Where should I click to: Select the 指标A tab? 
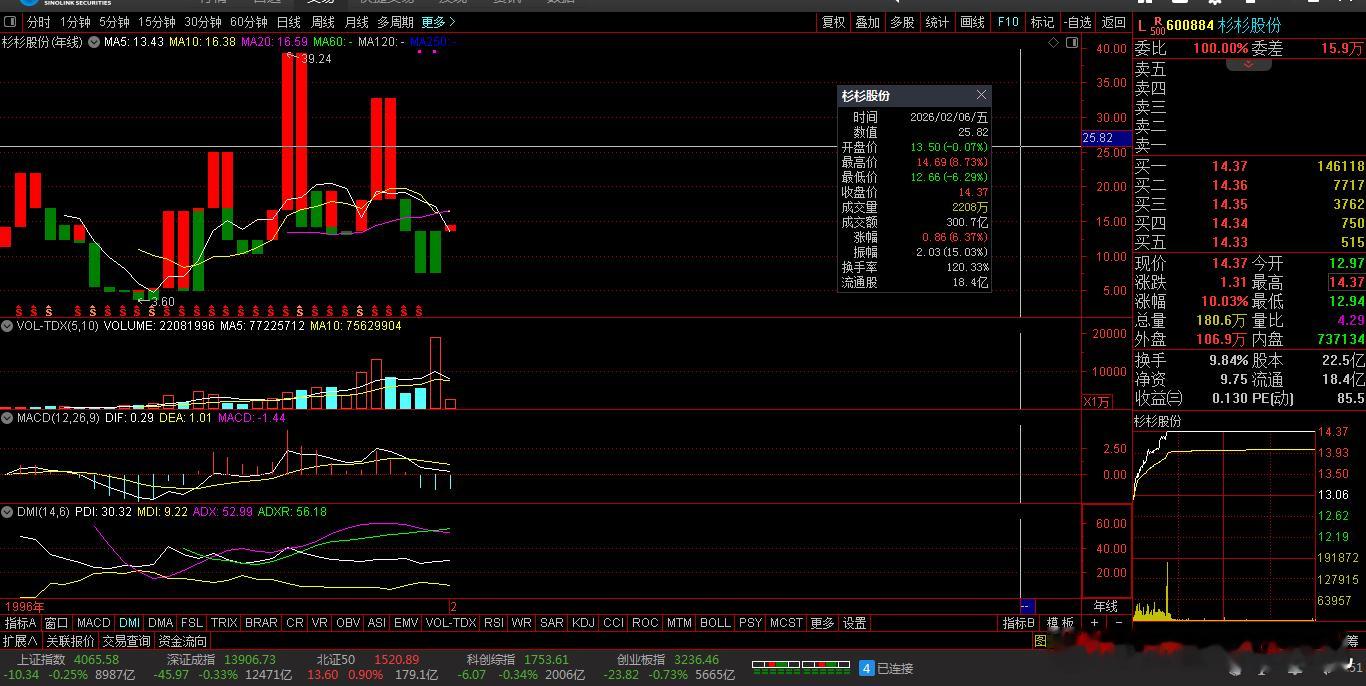pyautogui.click(x=20, y=623)
